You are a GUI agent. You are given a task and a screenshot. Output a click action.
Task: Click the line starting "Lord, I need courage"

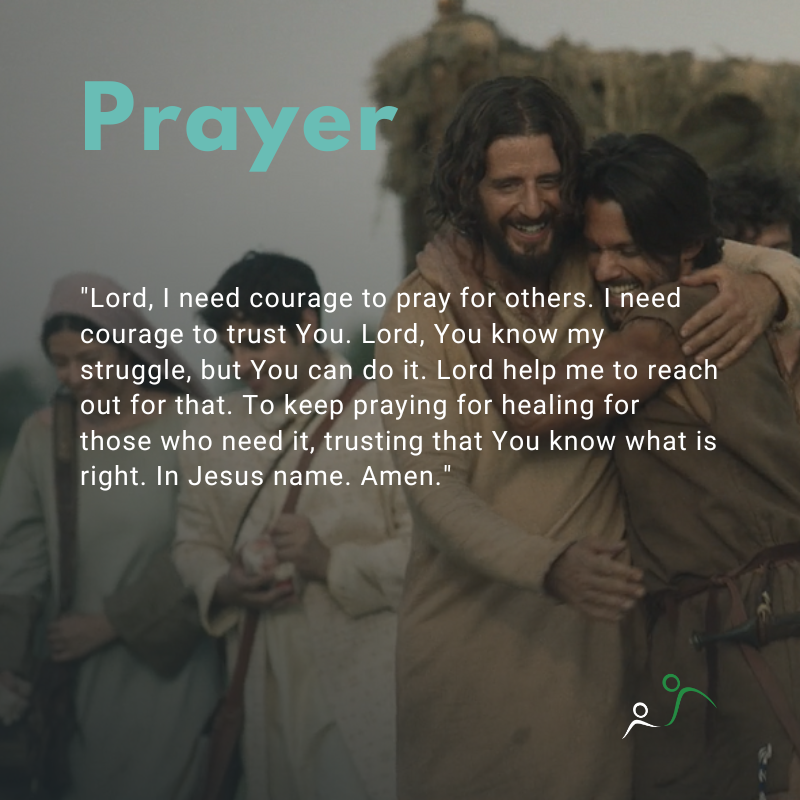tap(381, 298)
